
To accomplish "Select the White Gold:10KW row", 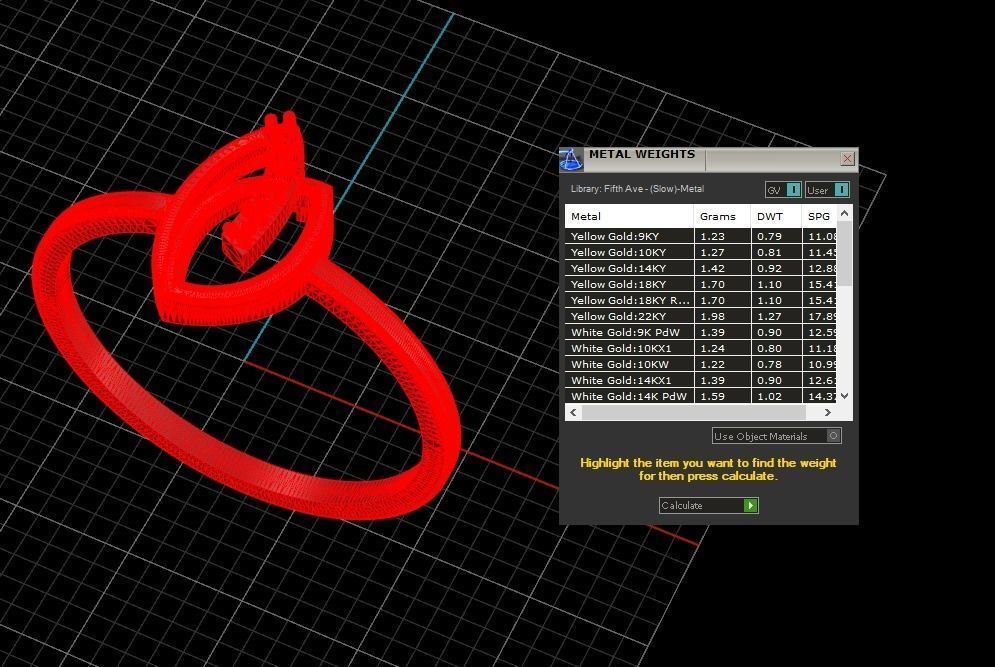I will pyautogui.click(x=701, y=364).
